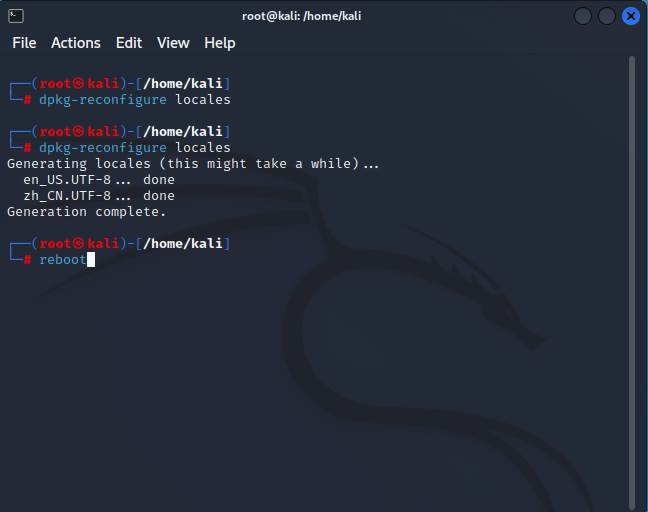Open the Help menu
This screenshot has height=512, width=648.
tap(219, 43)
